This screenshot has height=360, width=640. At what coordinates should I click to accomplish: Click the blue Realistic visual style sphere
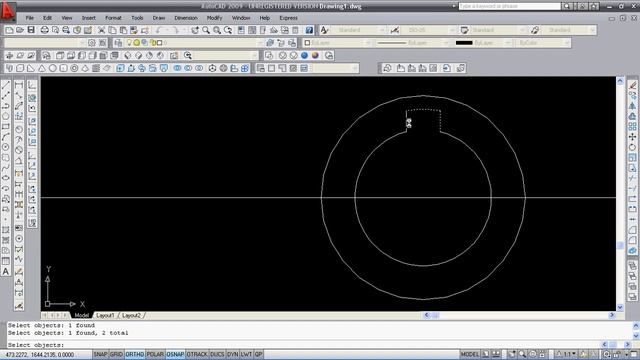[x=304, y=56]
